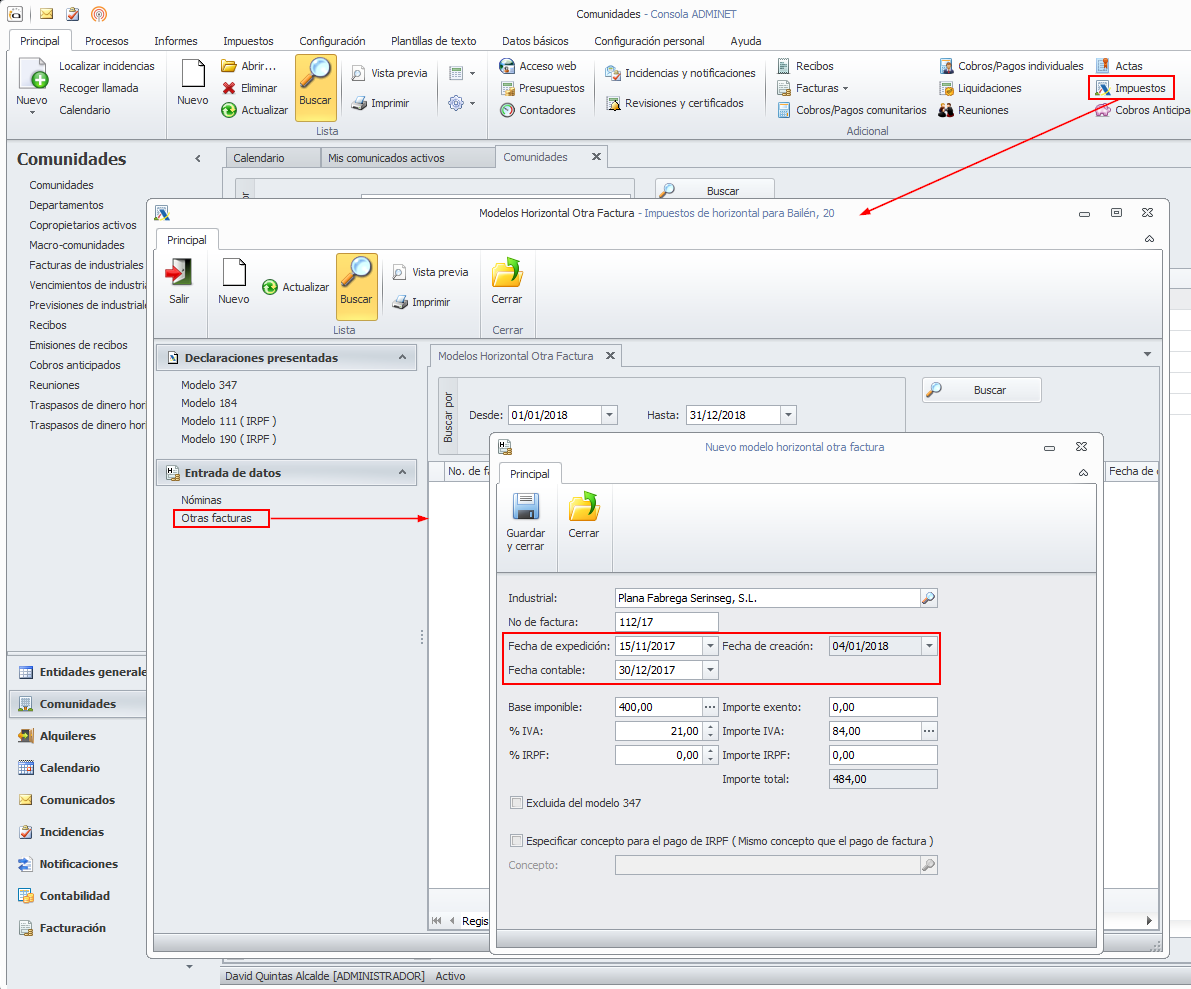Click % IRPF spinner arrows
Image resolution: width=1191 pixels, height=989 pixels.
pos(710,755)
